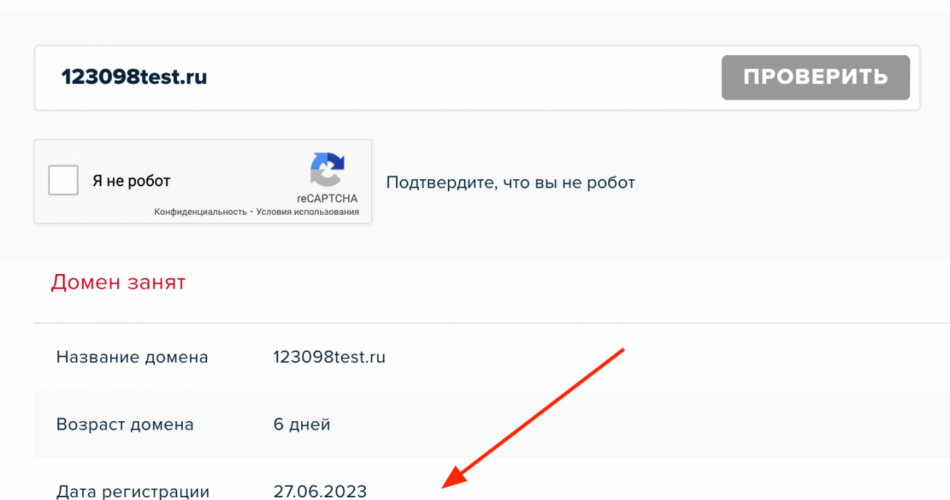Click the red "Домен занят" heading

coord(118,283)
